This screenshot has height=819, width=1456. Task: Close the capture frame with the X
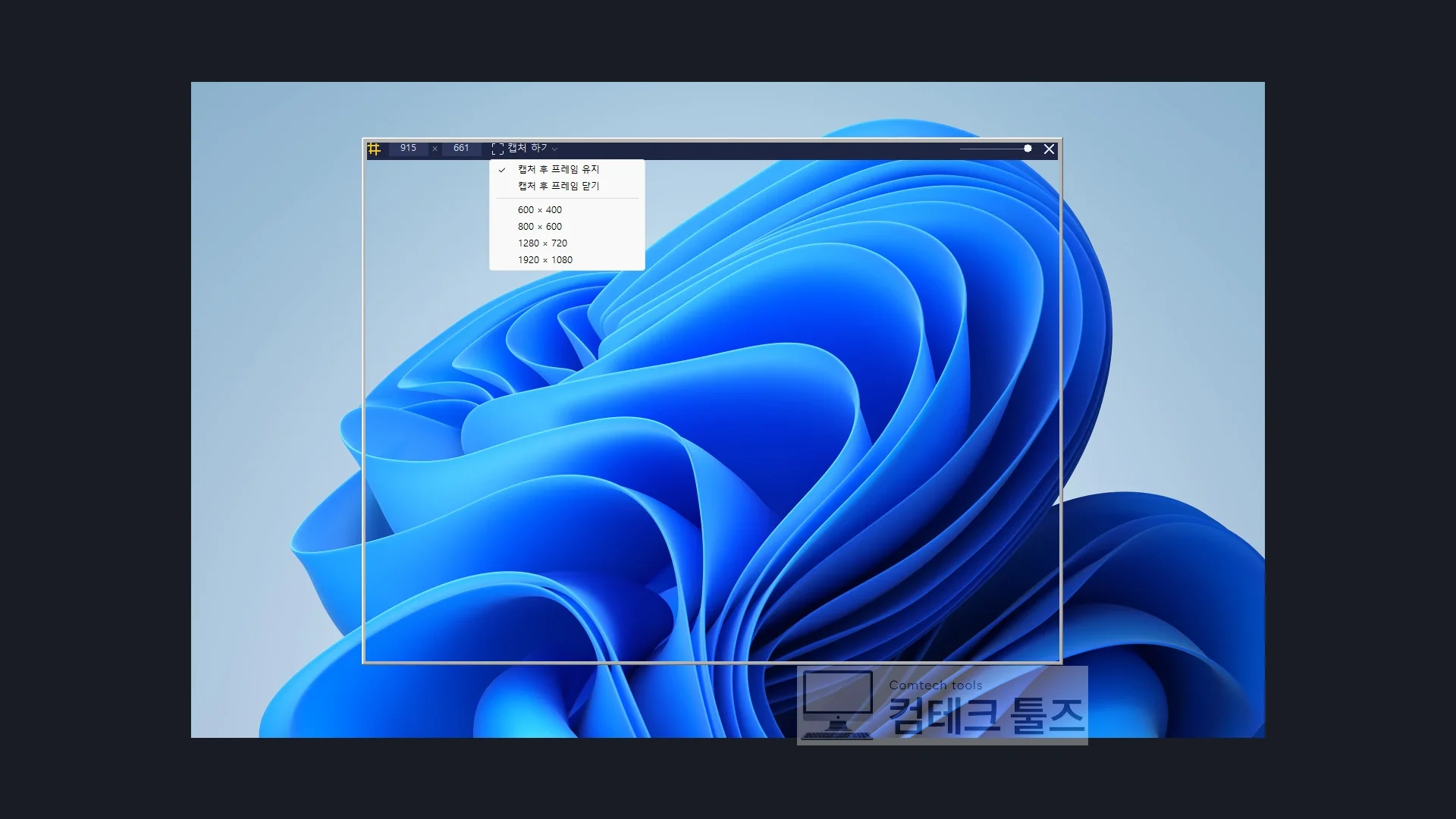pos(1049,149)
